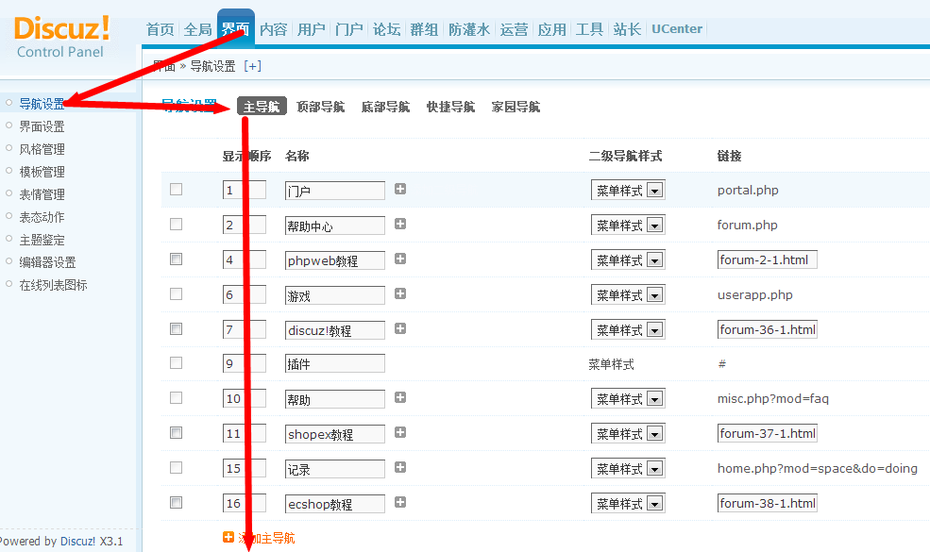
Task: Expand sub-navigation plus icon for 门户 row
Action: [400, 189]
